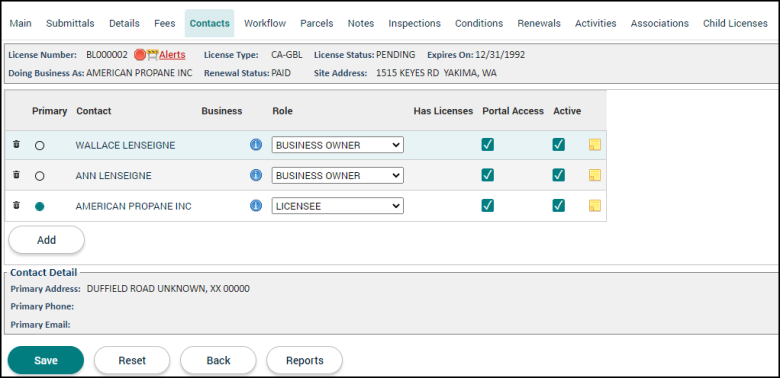Click the Add contact button
Screen dimensions: 780x378
coord(47,240)
